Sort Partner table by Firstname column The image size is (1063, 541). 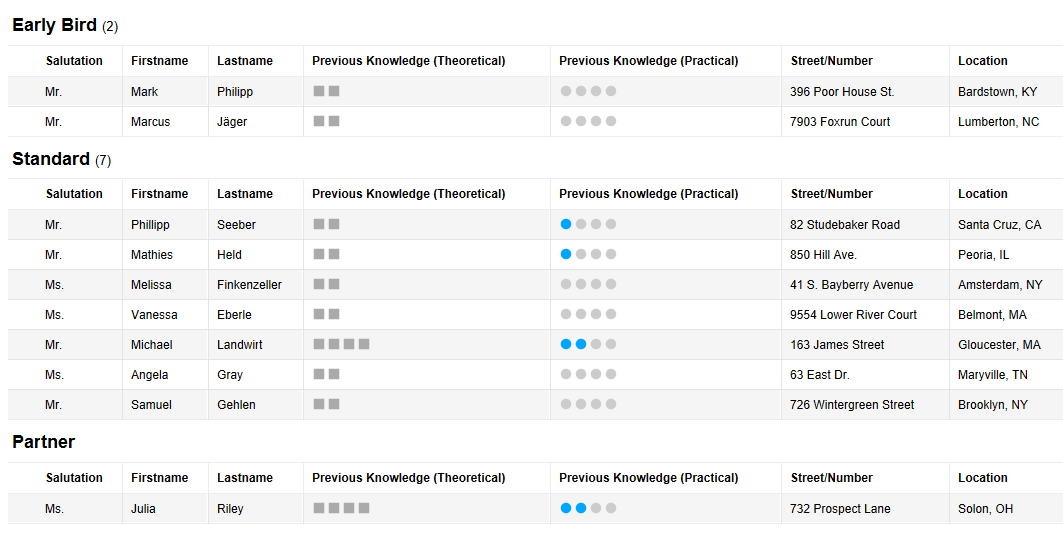click(x=159, y=478)
